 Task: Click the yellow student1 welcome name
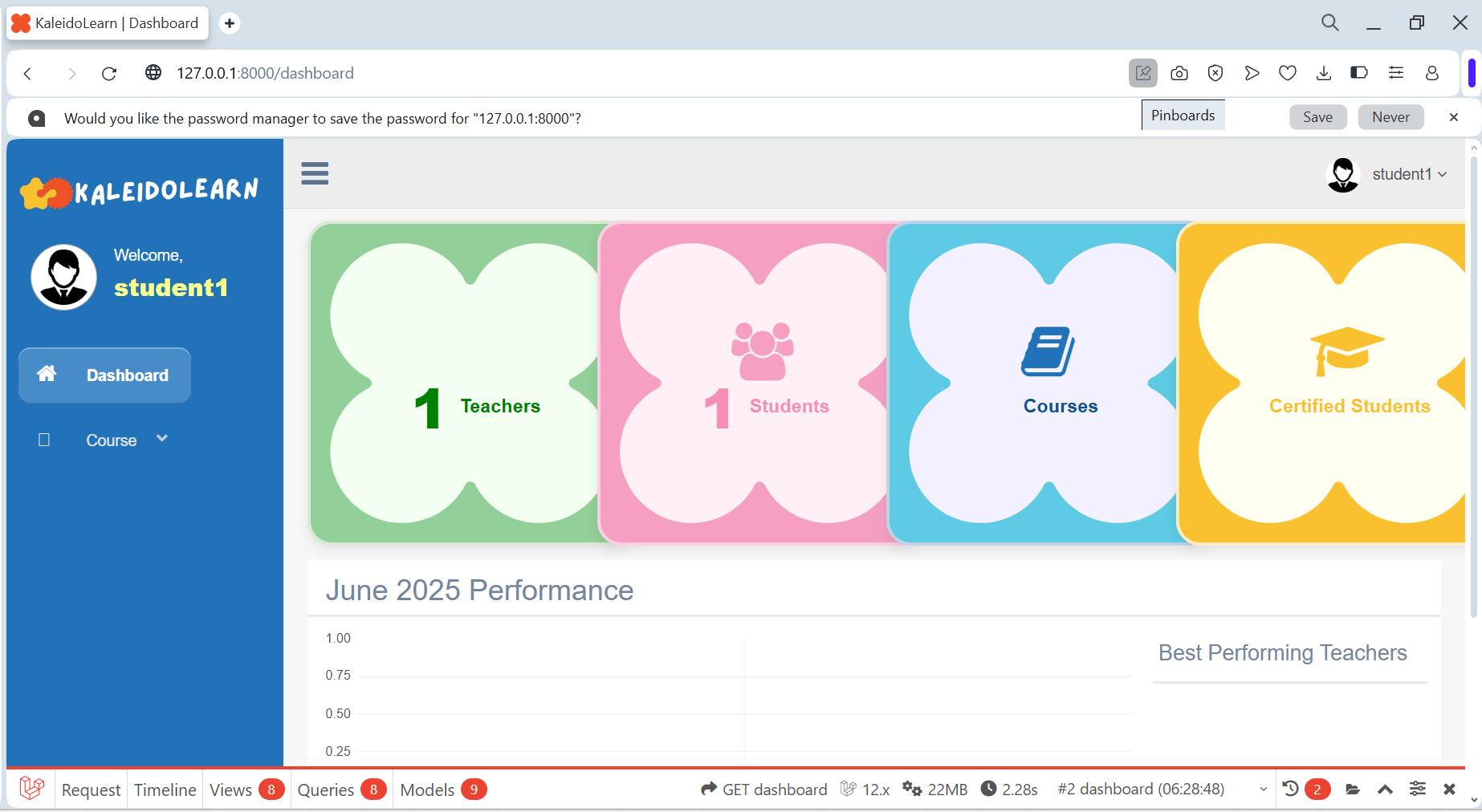171,288
